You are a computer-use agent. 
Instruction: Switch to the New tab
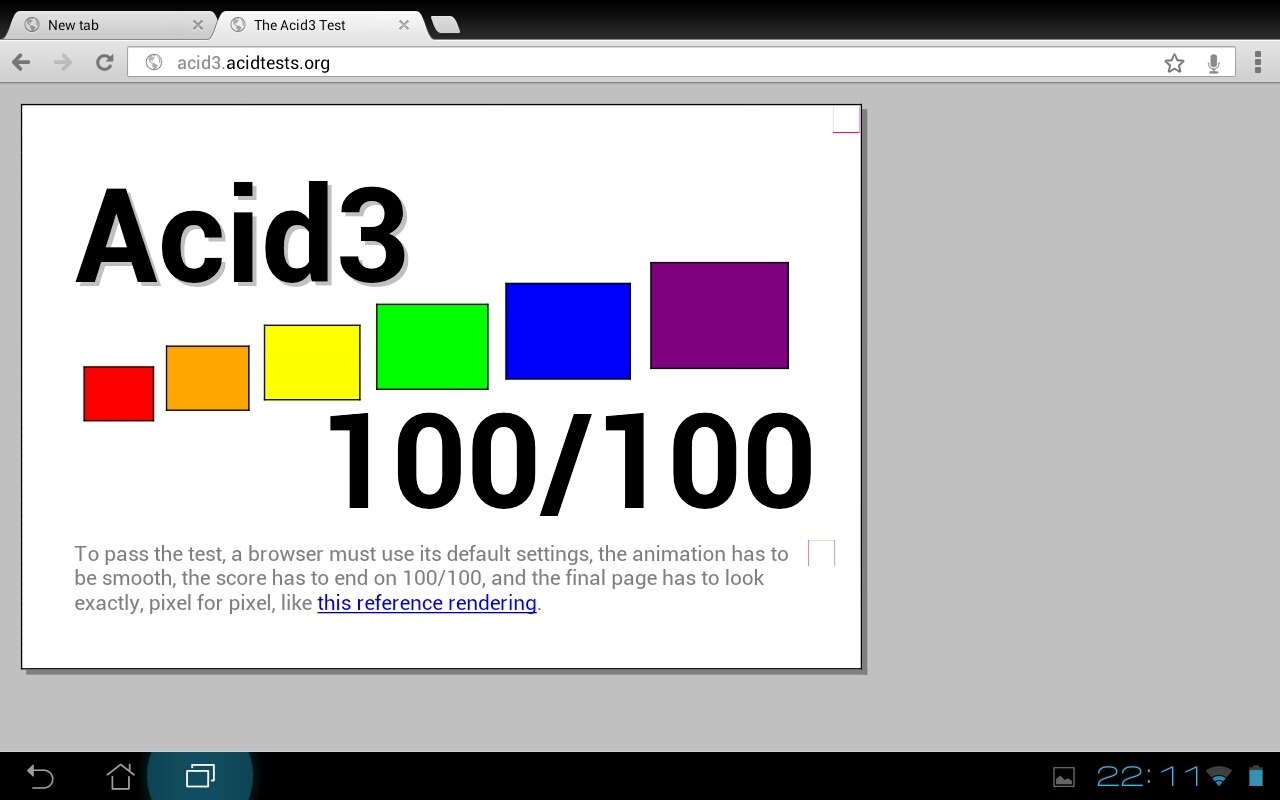click(x=100, y=24)
